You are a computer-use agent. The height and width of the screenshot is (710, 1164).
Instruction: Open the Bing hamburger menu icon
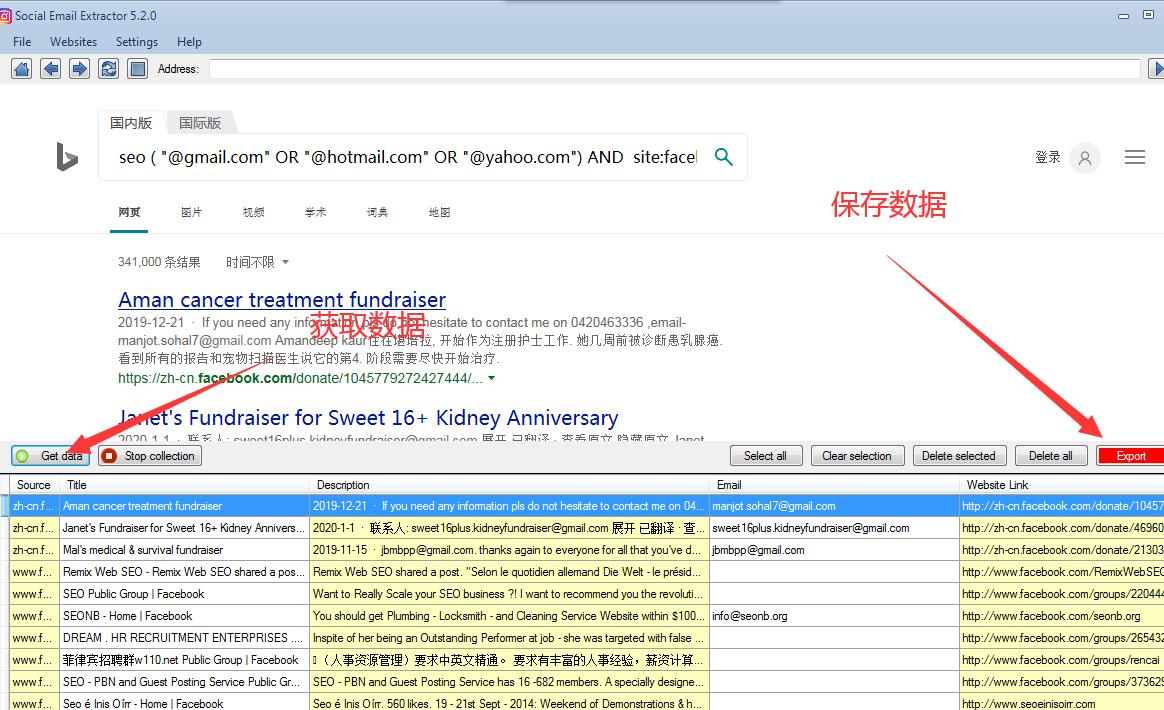click(x=1135, y=157)
